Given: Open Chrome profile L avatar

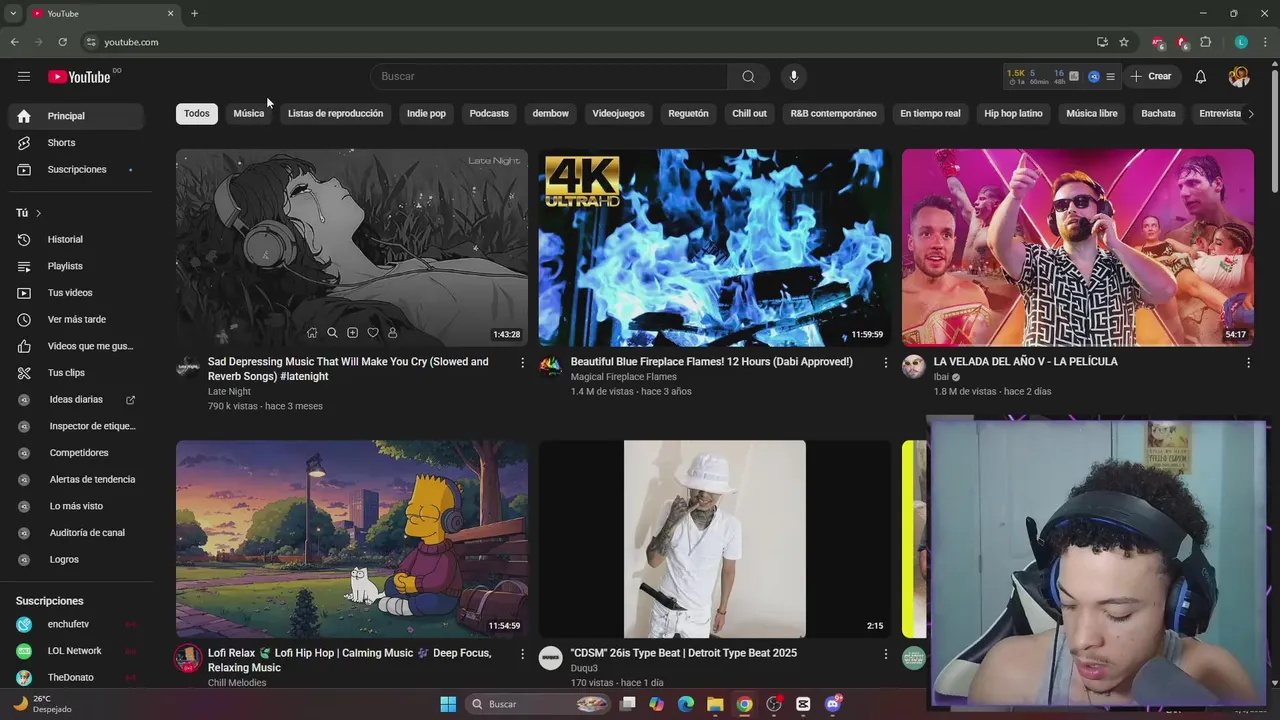Looking at the screenshot, I should pos(1241,42).
